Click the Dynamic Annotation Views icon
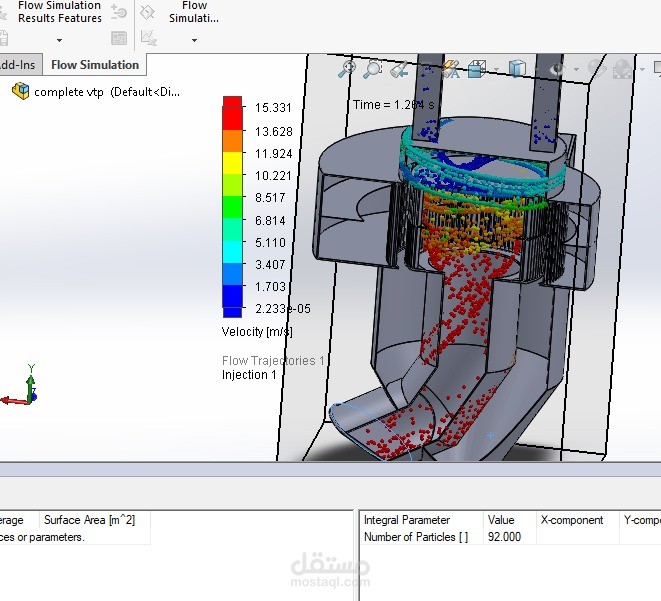661x601 pixels. click(x=451, y=70)
